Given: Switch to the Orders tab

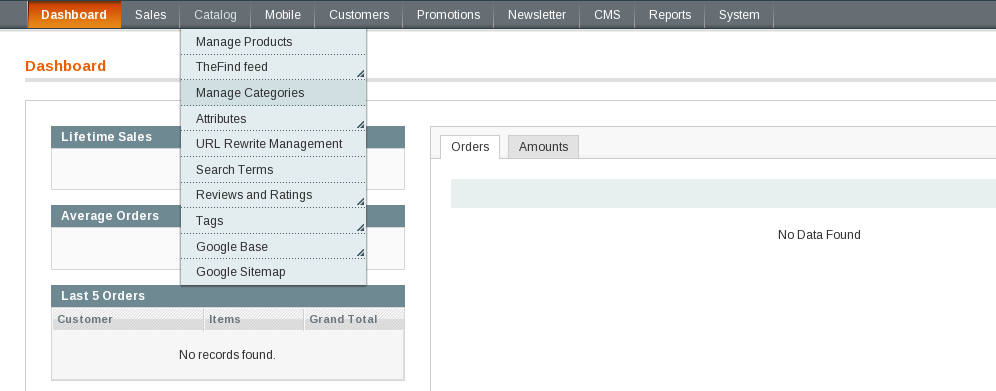Looking at the screenshot, I should pyautogui.click(x=470, y=147).
